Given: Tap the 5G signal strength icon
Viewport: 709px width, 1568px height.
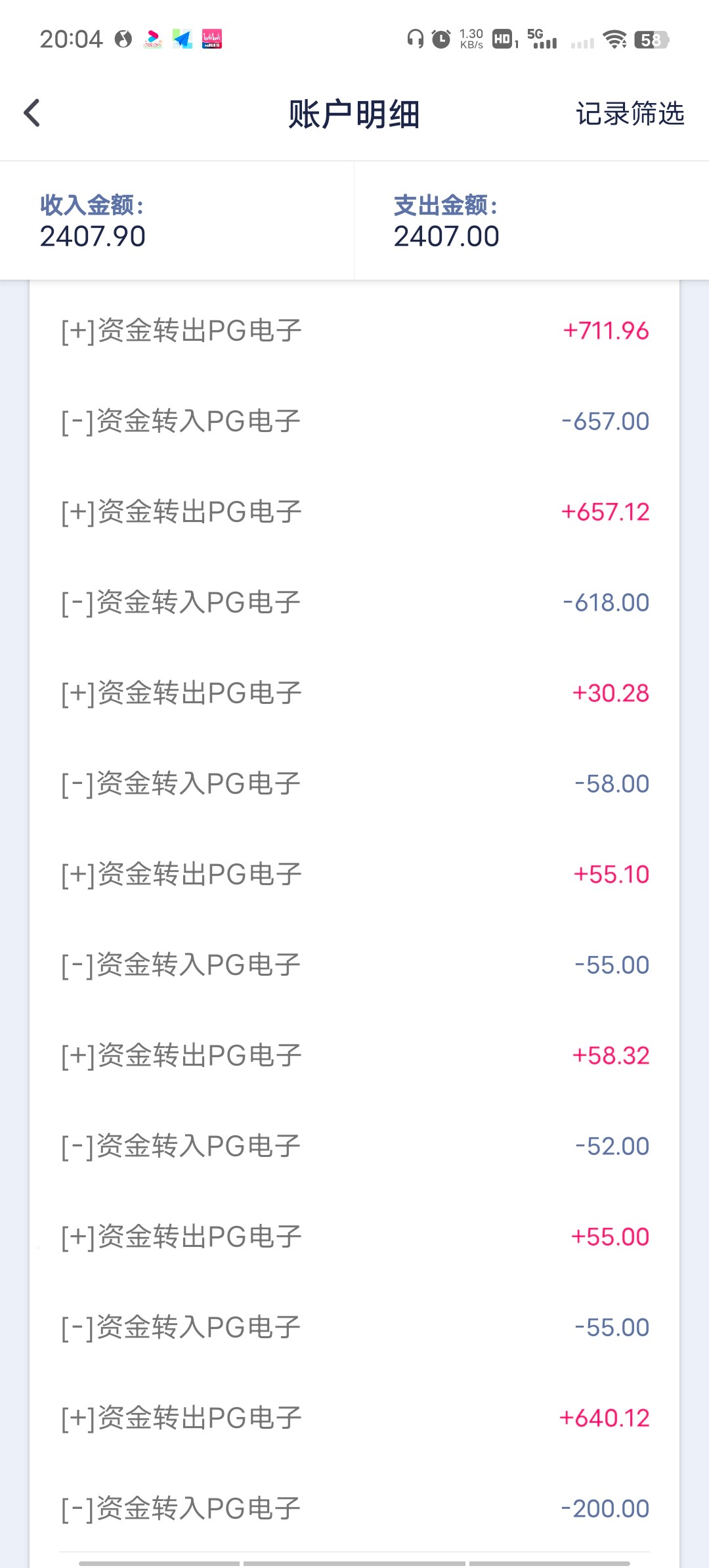Looking at the screenshot, I should 542,39.
